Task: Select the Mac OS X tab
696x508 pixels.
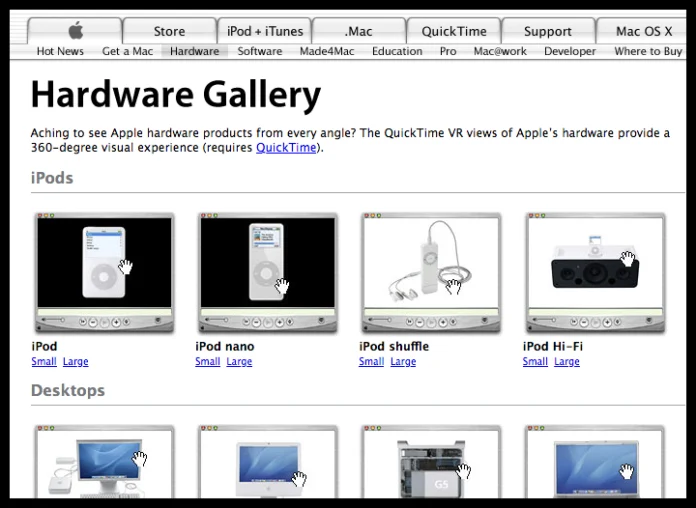Action: [644, 31]
